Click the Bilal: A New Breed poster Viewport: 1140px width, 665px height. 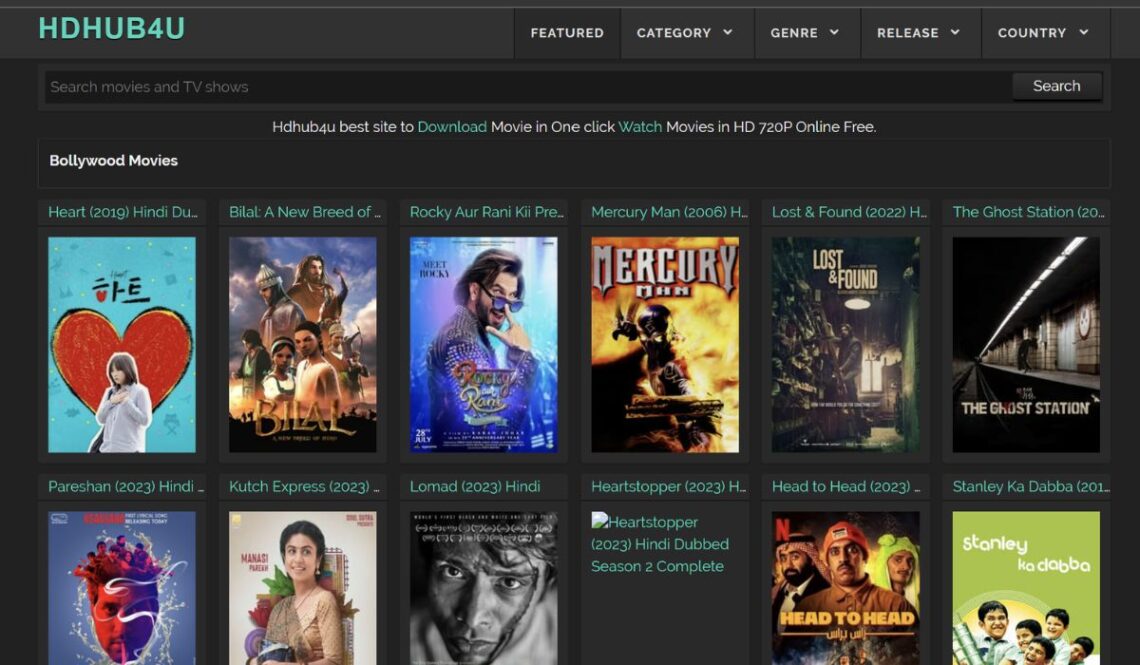click(303, 344)
